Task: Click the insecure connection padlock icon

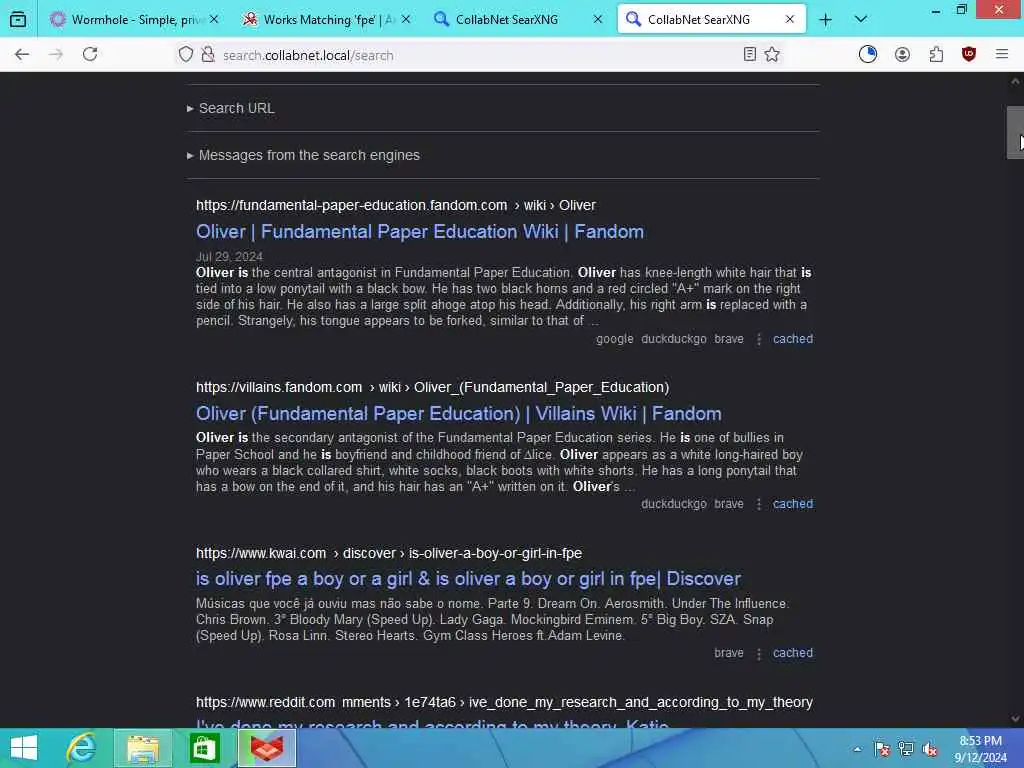Action: pyautogui.click(x=208, y=55)
